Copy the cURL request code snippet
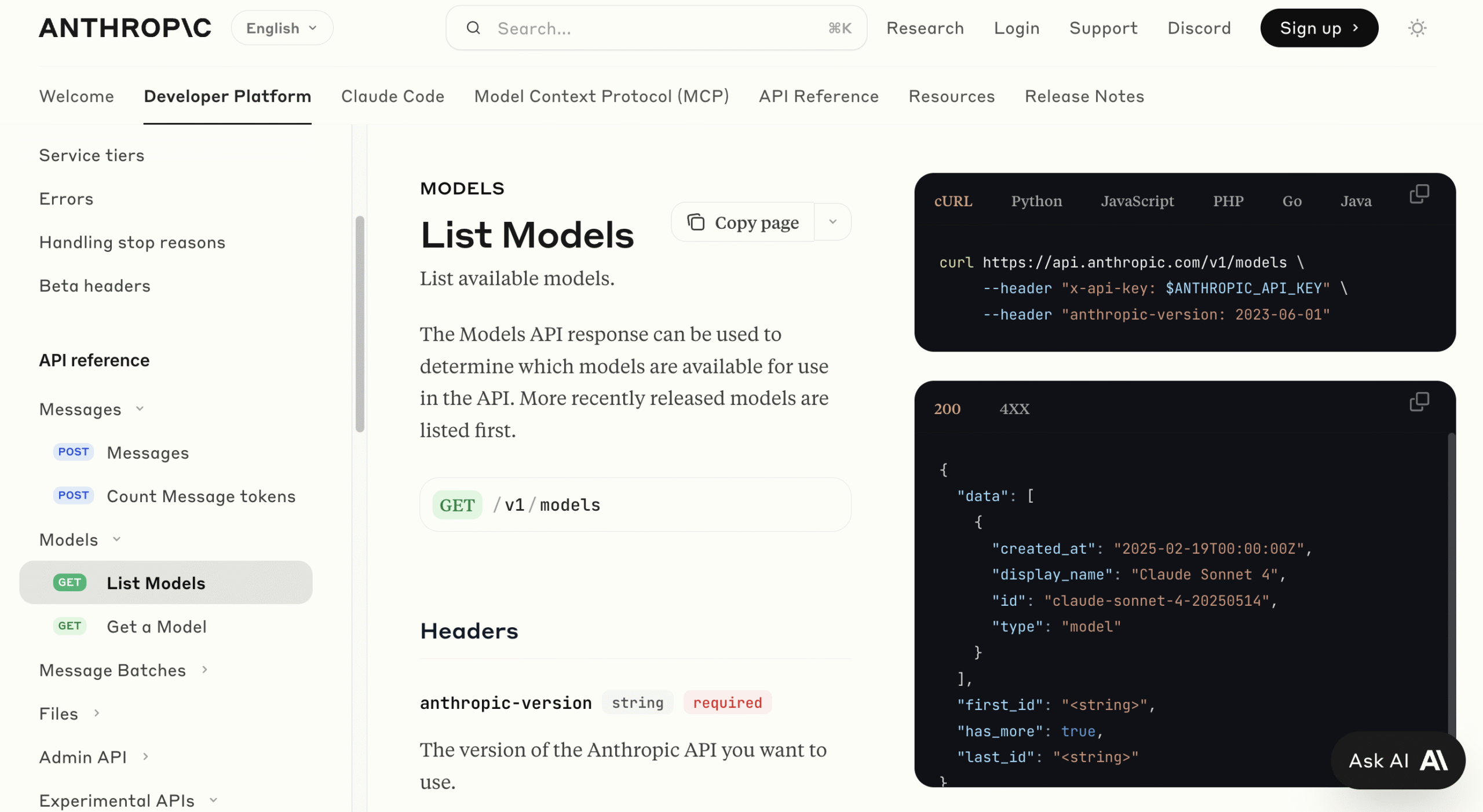This screenshot has height=812, width=1483. coord(1419,194)
